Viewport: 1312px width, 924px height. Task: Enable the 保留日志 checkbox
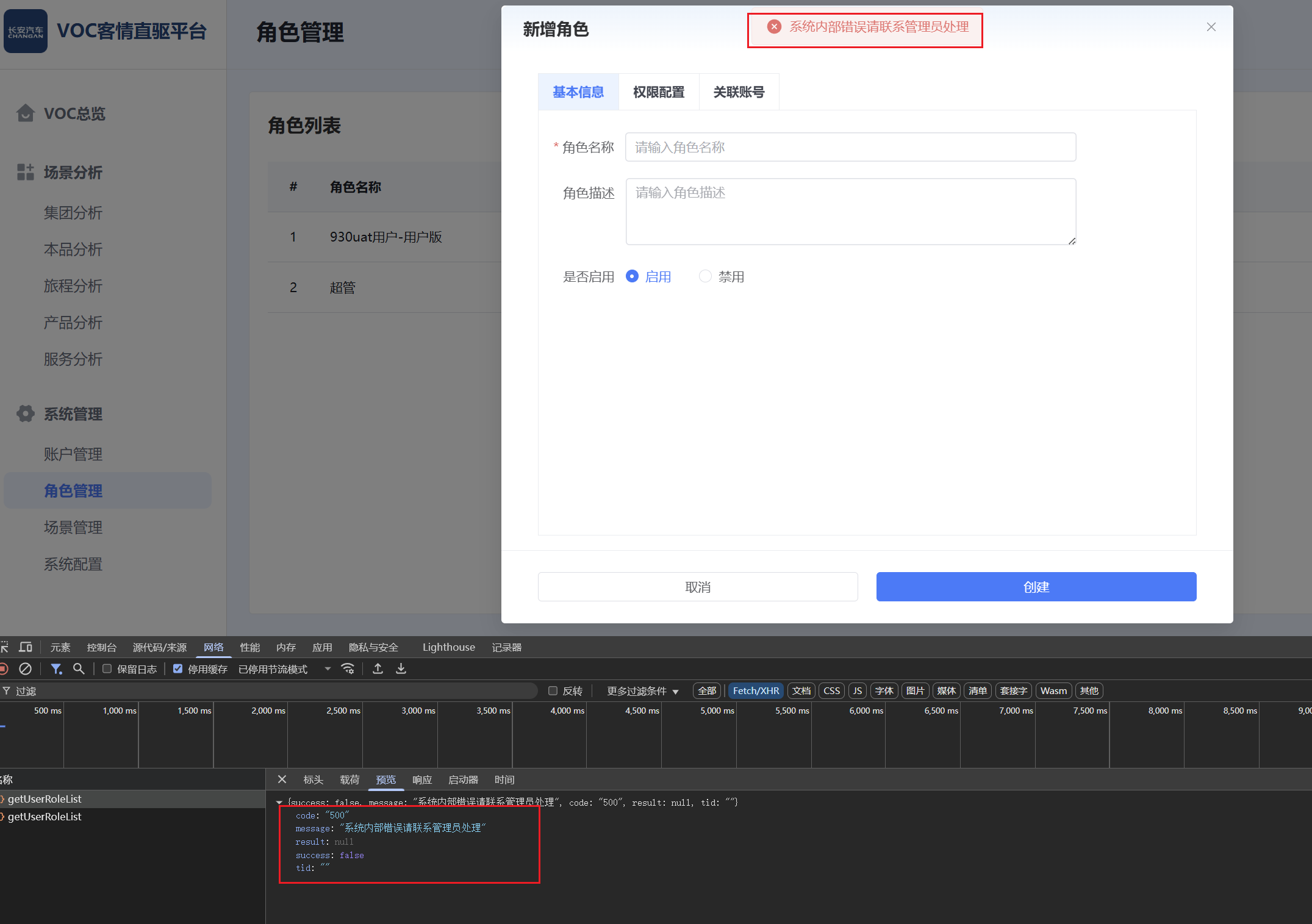click(x=107, y=669)
